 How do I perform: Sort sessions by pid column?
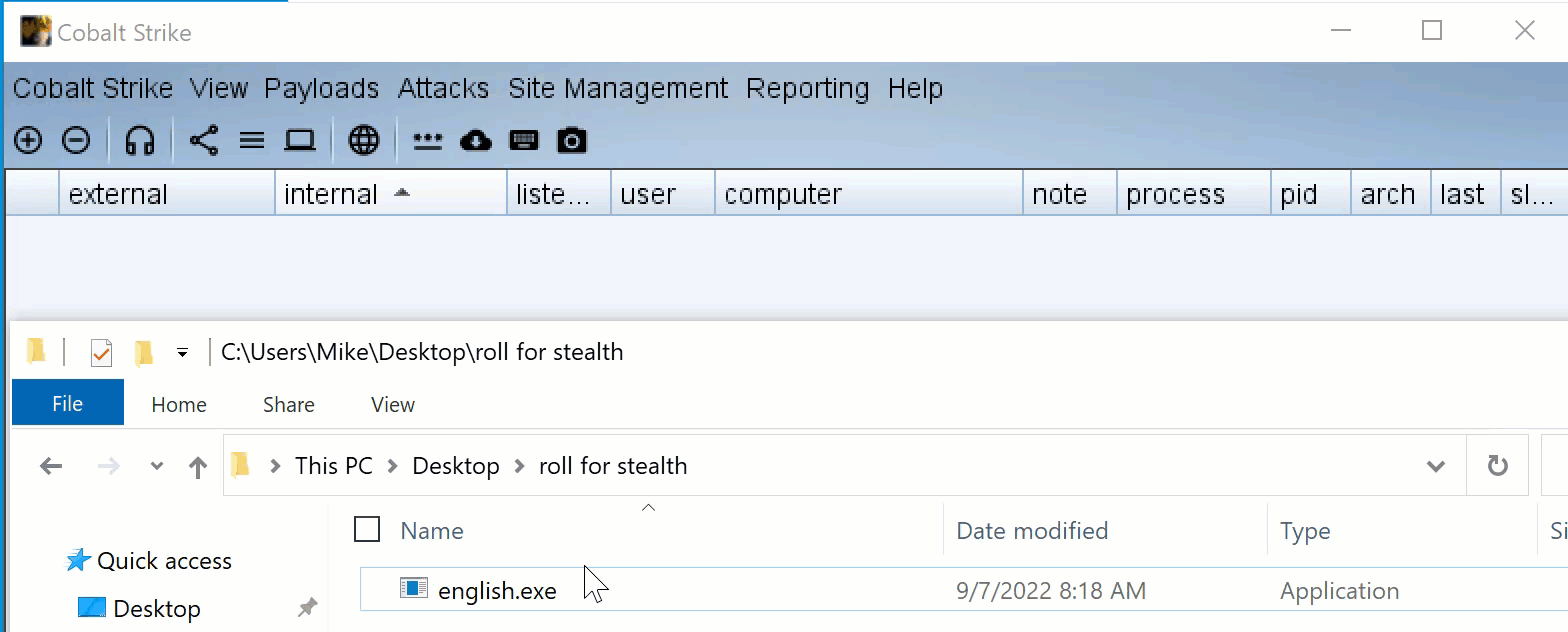(x=1311, y=194)
